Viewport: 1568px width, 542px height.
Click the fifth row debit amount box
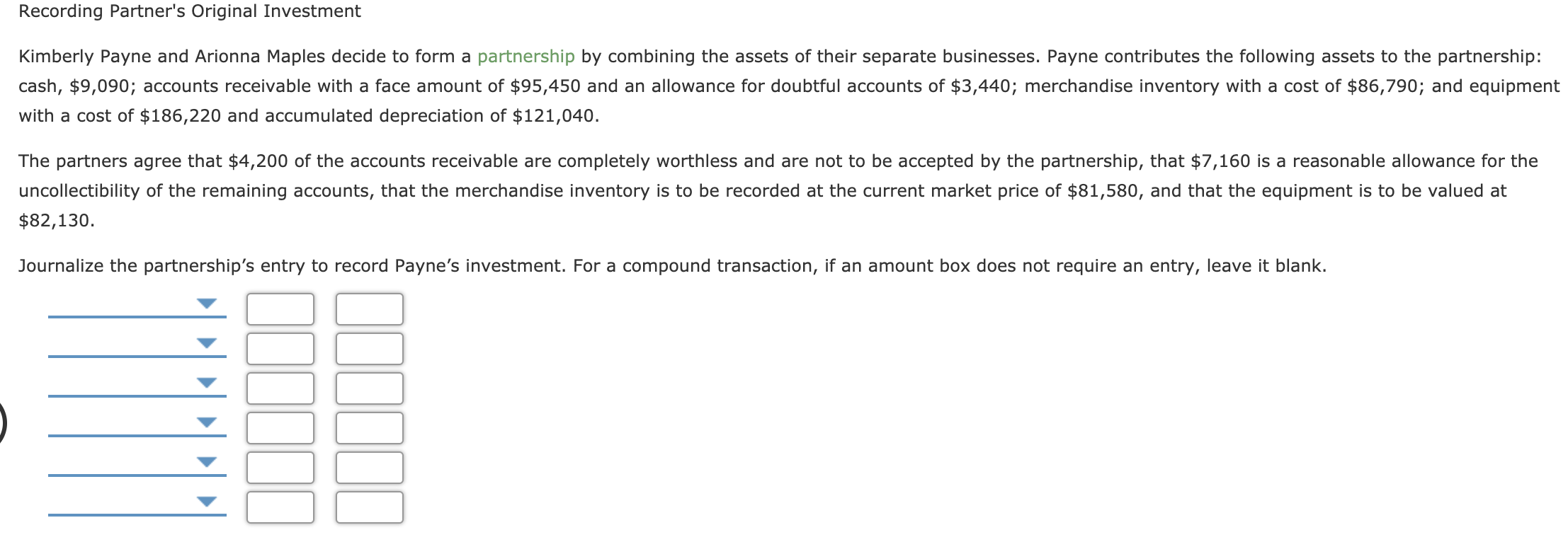280,466
